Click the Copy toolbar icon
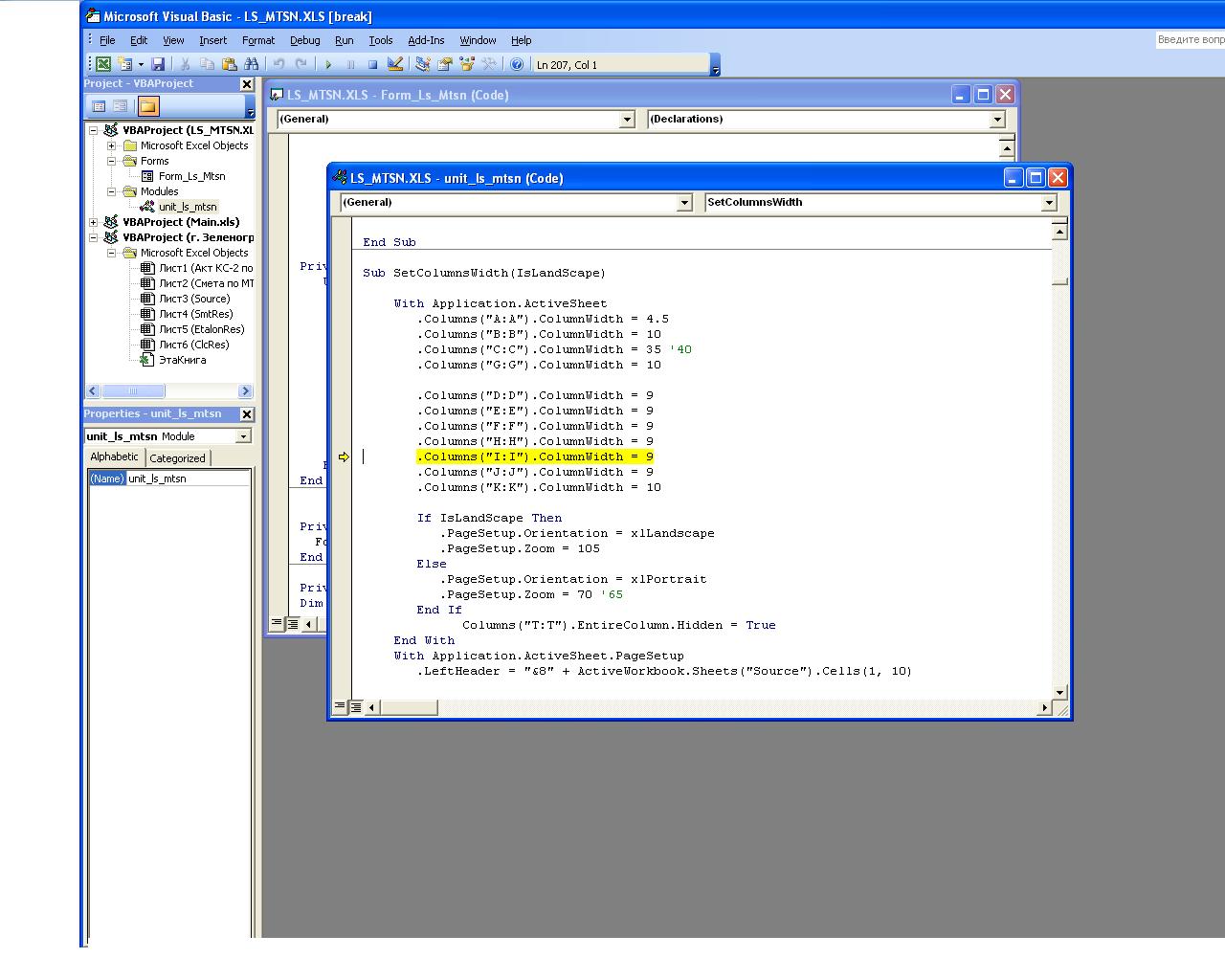Screen dimensions: 1225x980 (x=207, y=64)
